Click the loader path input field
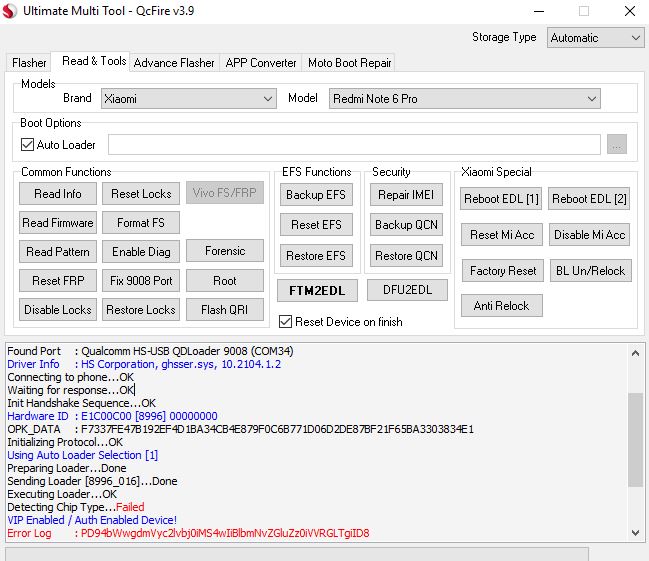The width and height of the screenshot is (649, 561). point(354,144)
